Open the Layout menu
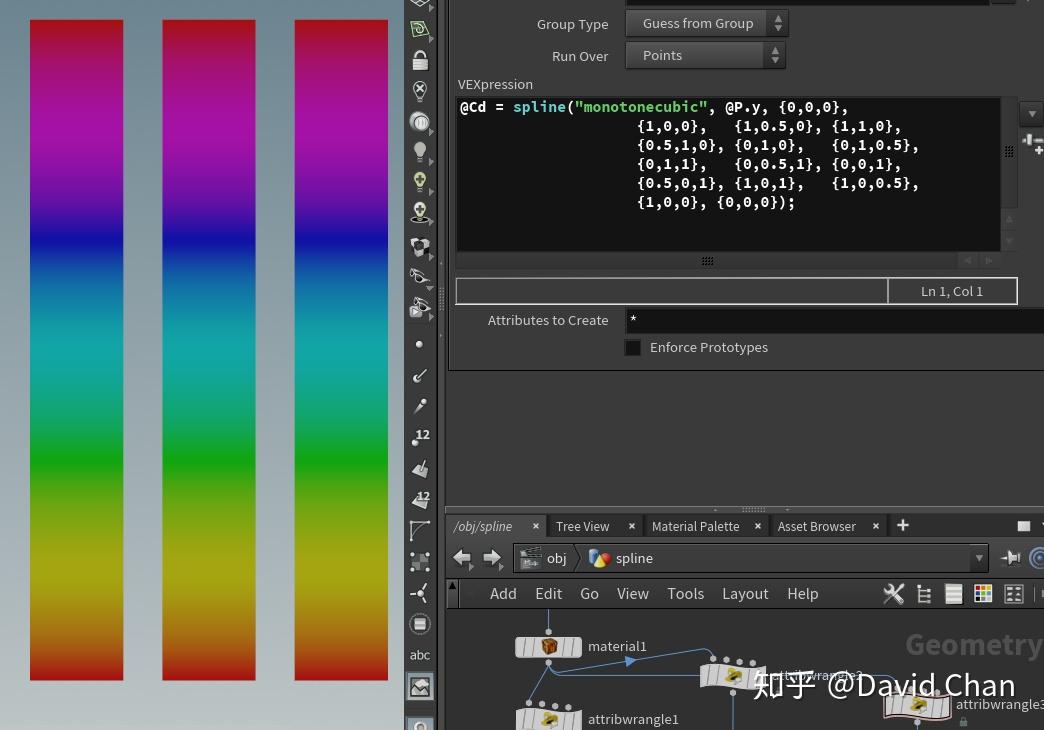The image size is (1044, 730). coord(745,594)
